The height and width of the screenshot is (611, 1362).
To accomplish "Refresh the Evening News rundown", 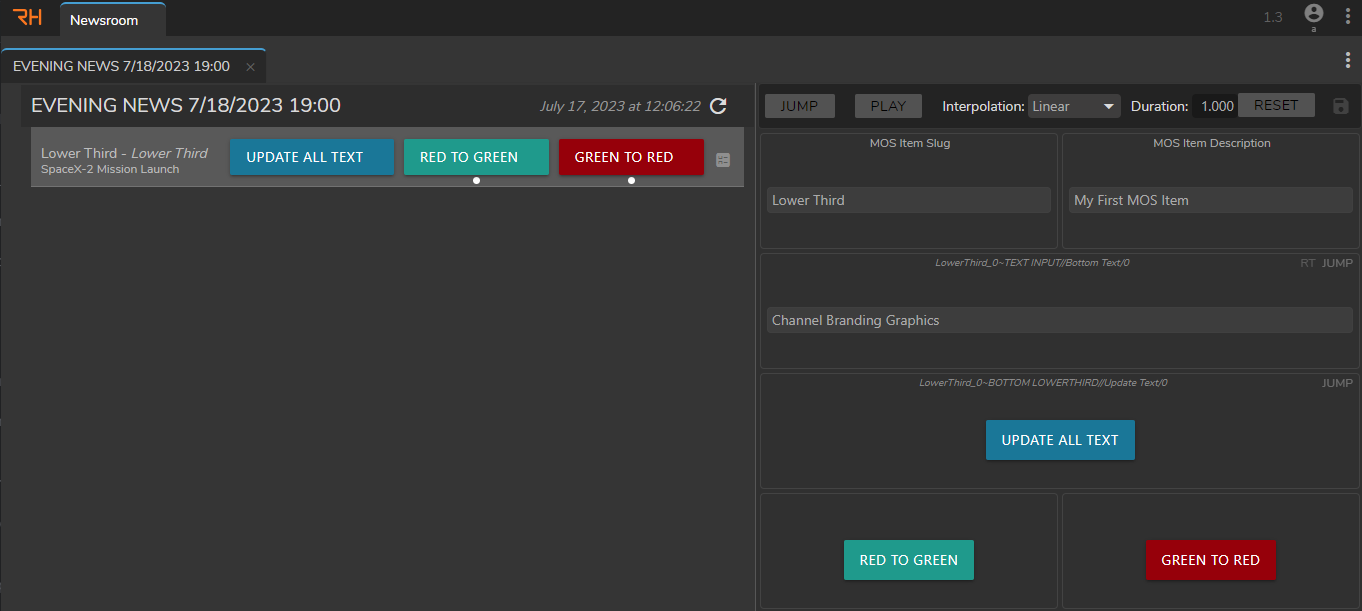I will (x=718, y=106).
